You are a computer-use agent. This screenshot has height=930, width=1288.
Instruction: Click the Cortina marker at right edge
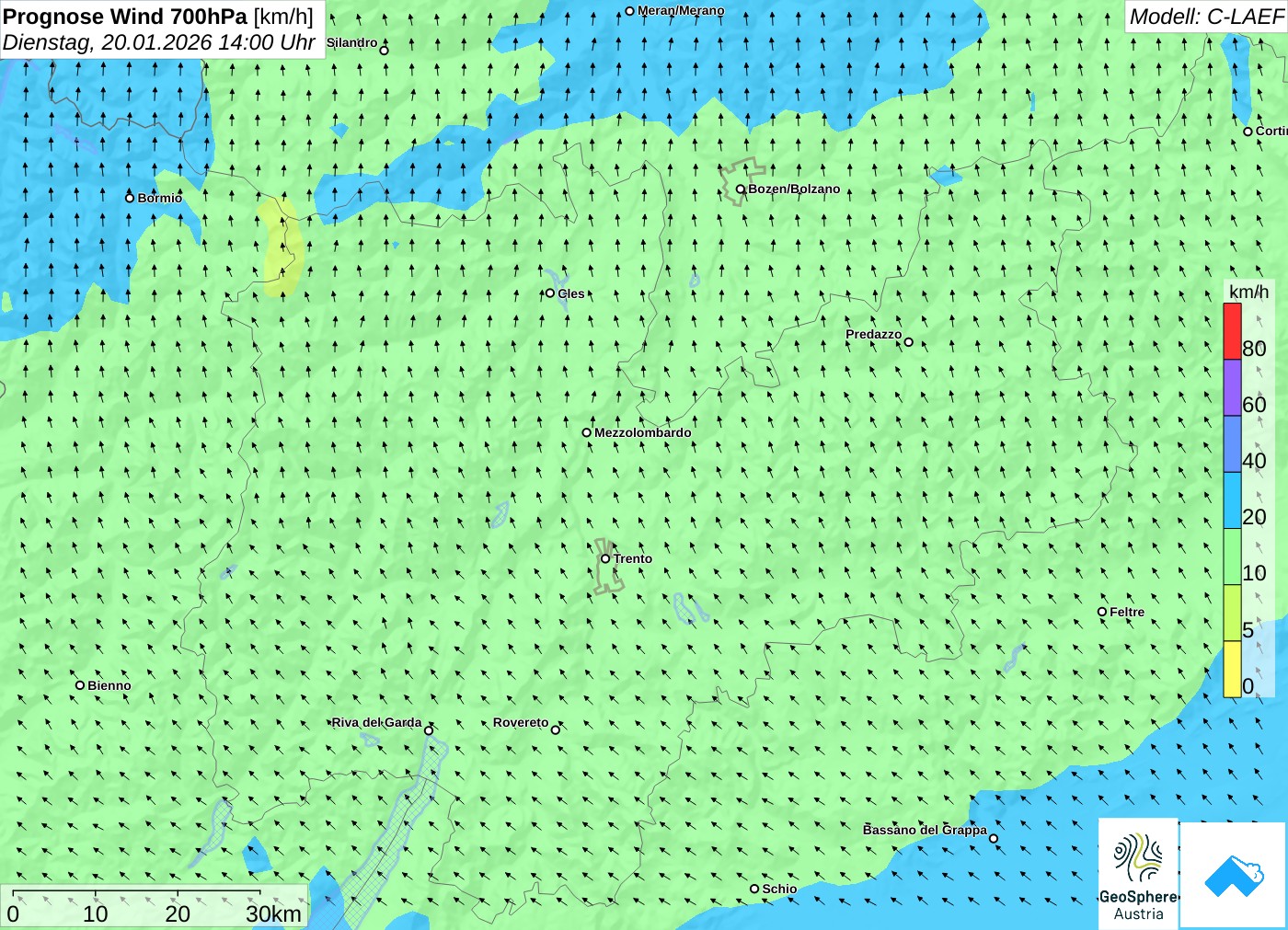[x=1248, y=132]
